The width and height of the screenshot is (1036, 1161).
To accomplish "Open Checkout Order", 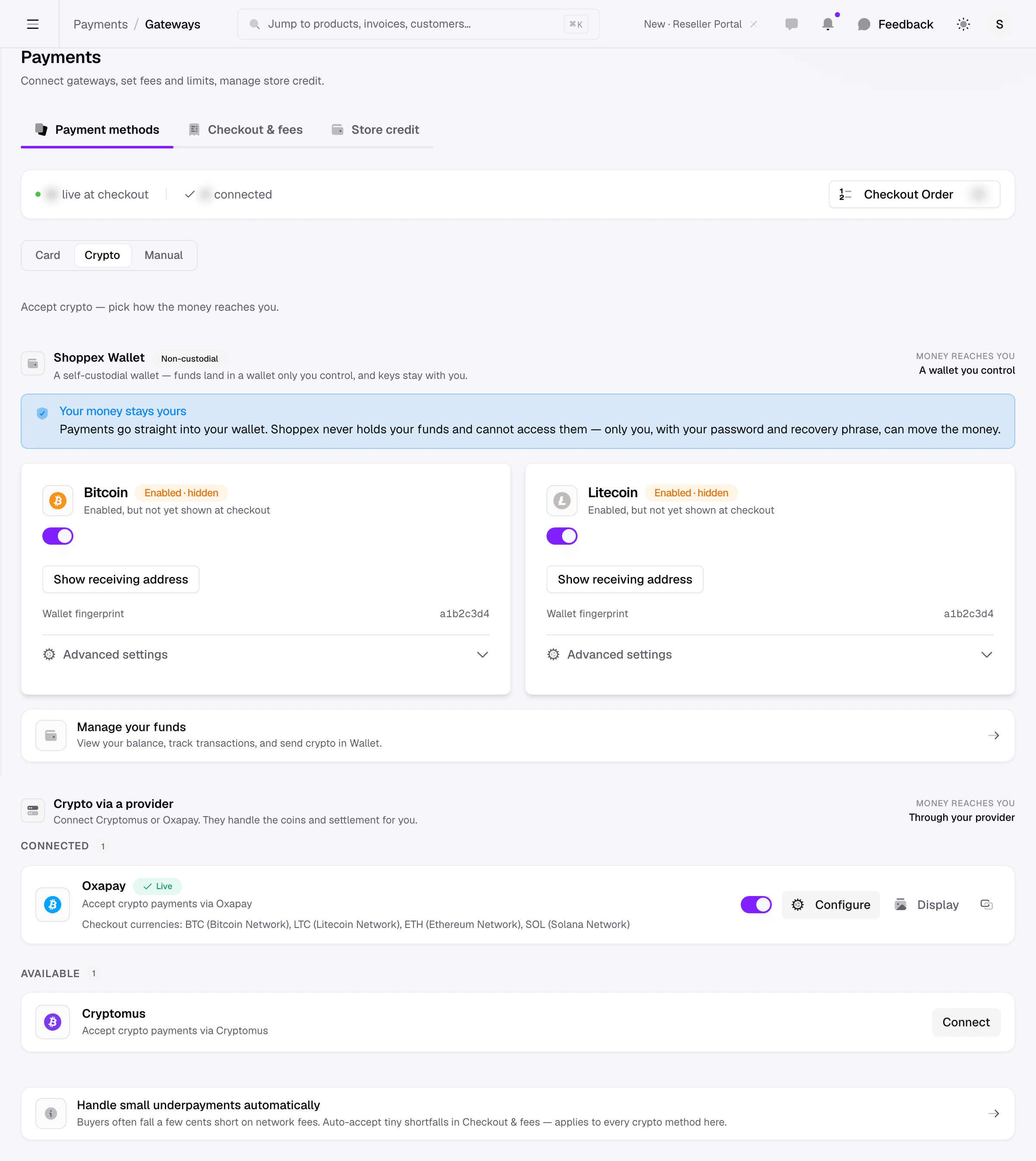I will [914, 194].
